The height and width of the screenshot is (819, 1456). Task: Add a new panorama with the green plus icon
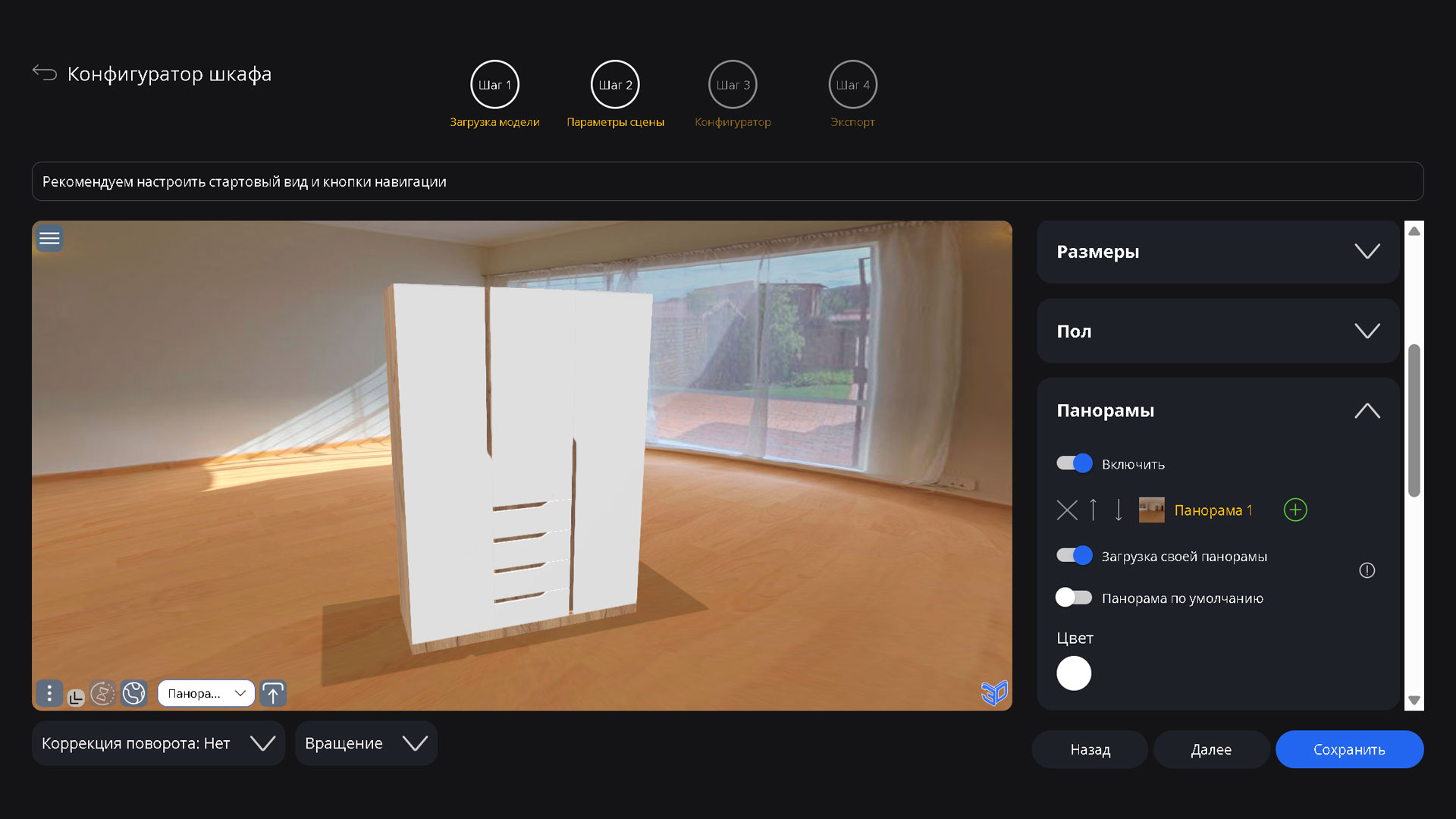1295,510
